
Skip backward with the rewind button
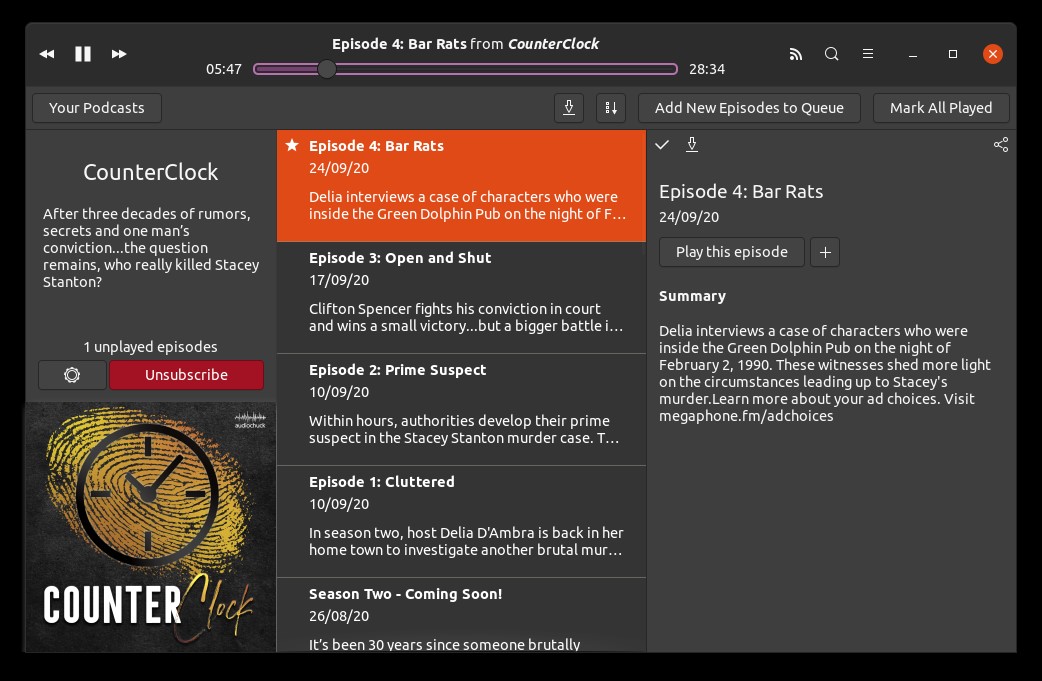click(47, 54)
